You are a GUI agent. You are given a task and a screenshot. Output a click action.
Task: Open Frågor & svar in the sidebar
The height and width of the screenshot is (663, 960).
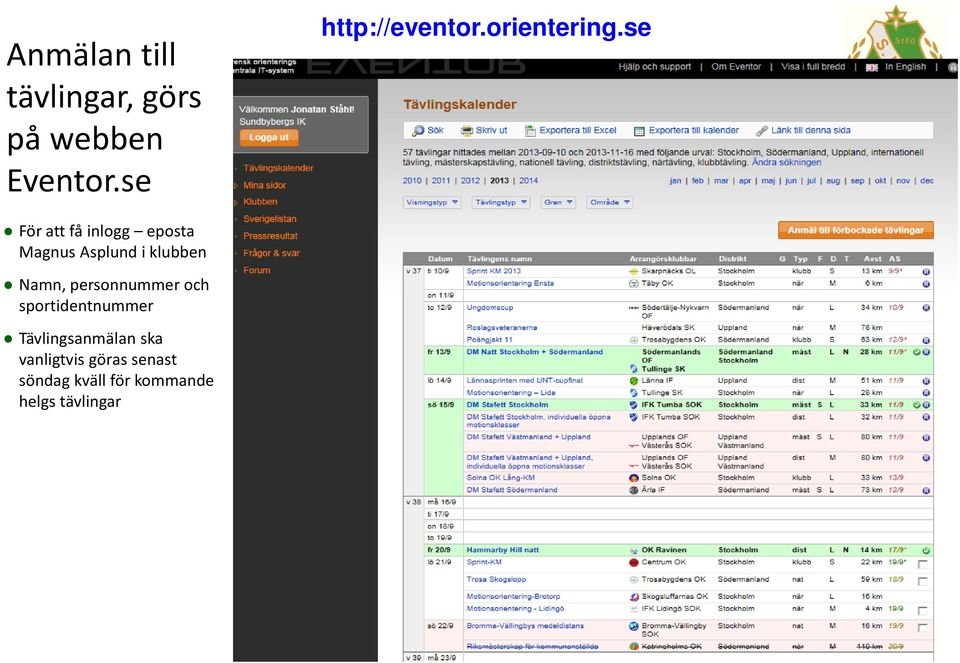[x=271, y=253]
